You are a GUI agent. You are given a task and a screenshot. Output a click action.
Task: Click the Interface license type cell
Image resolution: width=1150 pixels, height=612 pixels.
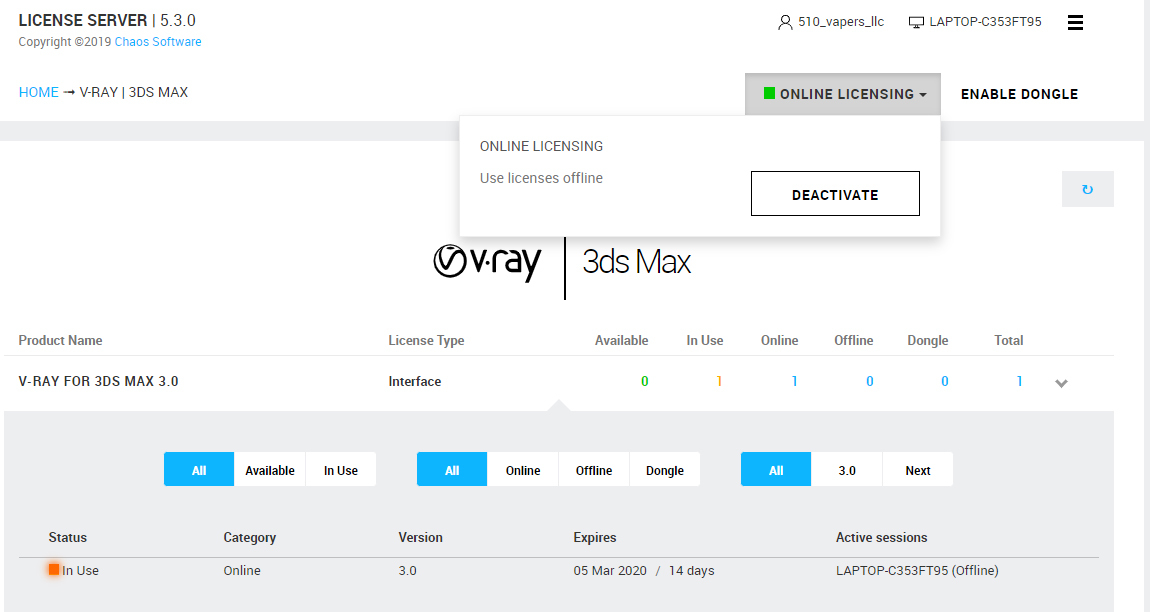coord(414,381)
